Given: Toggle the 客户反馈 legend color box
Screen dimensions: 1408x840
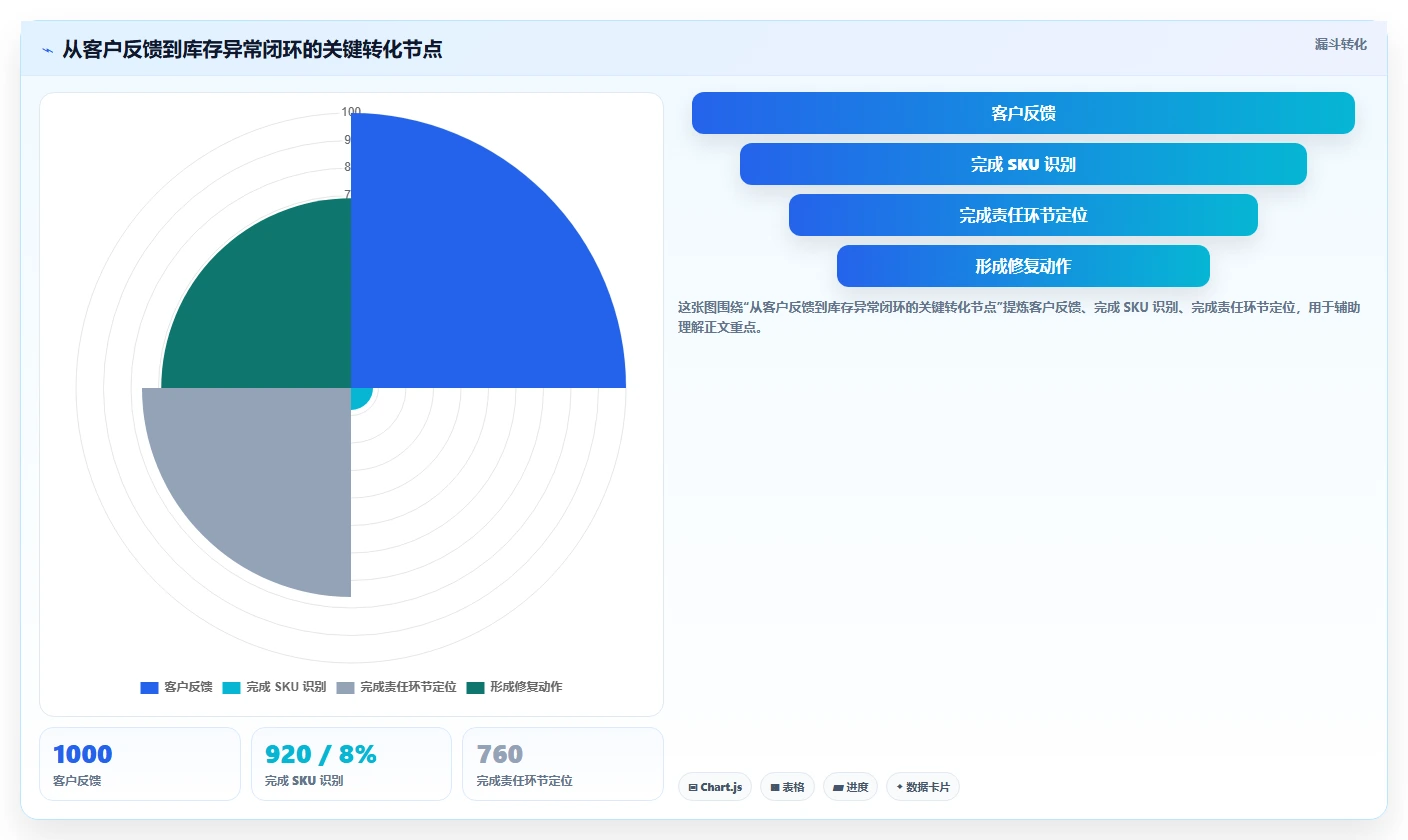Looking at the screenshot, I should pyautogui.click(x=149, y=687).
